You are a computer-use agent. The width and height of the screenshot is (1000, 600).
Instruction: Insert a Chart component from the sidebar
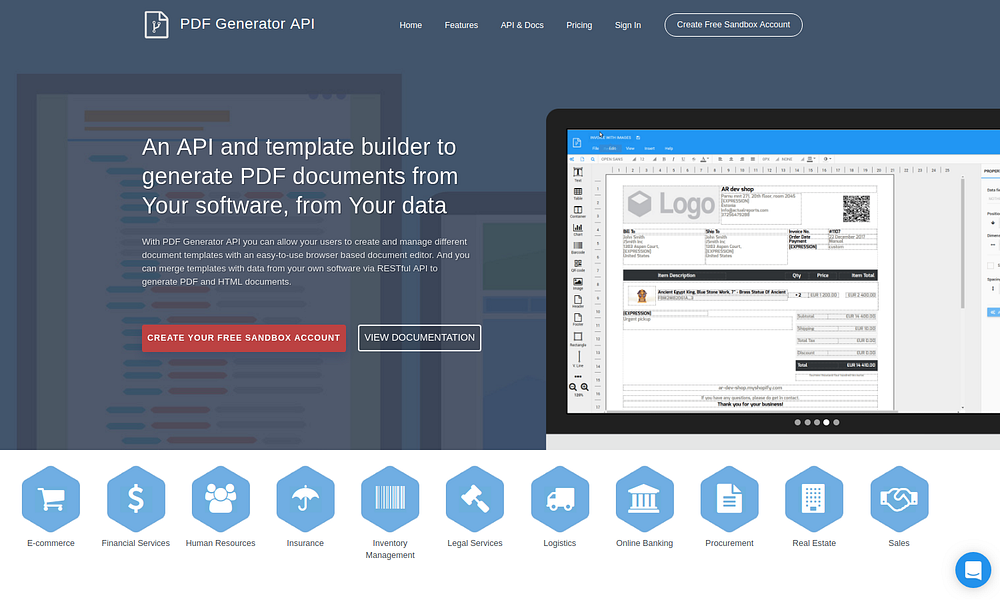point(578,229)
